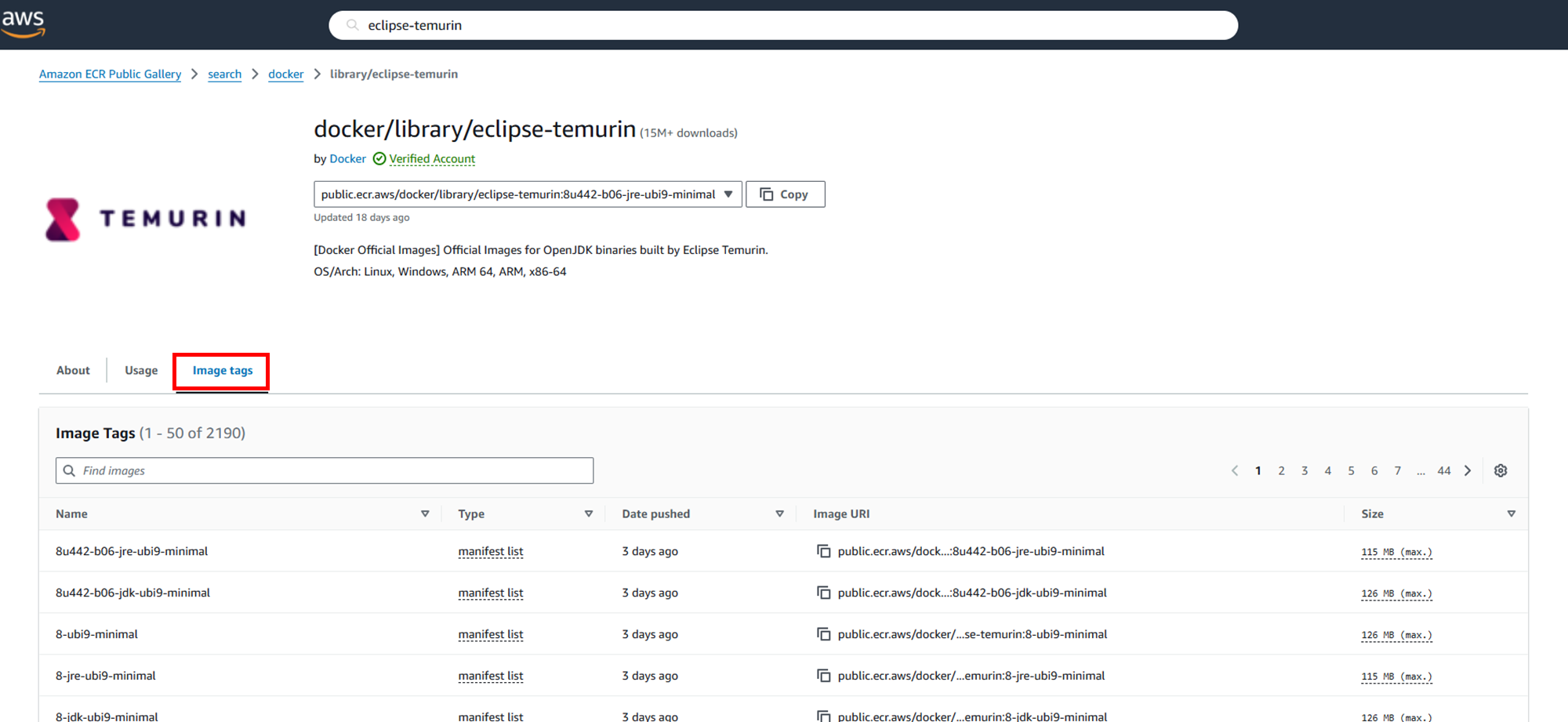
Task: Sort by the Name column arrow
Action: (x=425, y=513)
